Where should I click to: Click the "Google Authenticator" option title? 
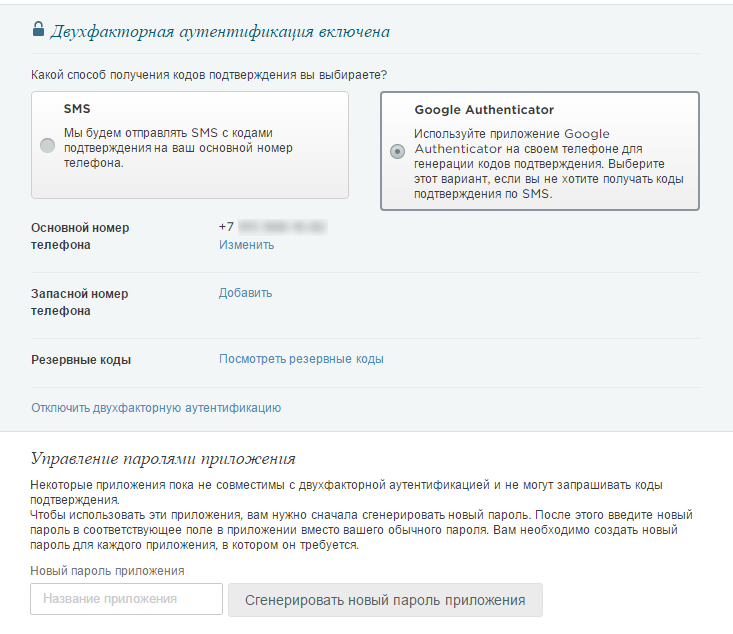coord(484,110)
